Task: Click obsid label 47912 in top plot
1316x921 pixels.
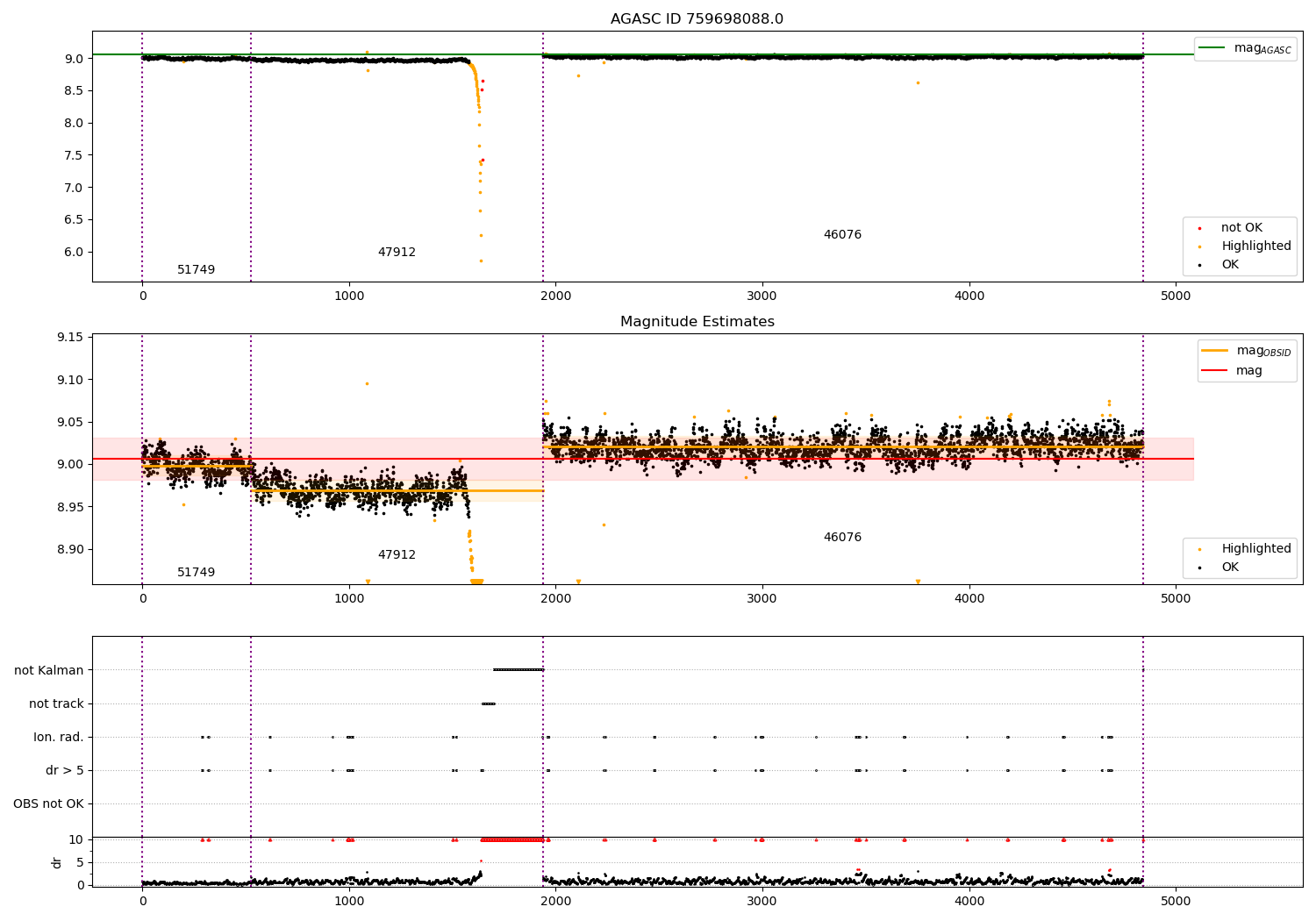Action: click(x=397, y=253)
